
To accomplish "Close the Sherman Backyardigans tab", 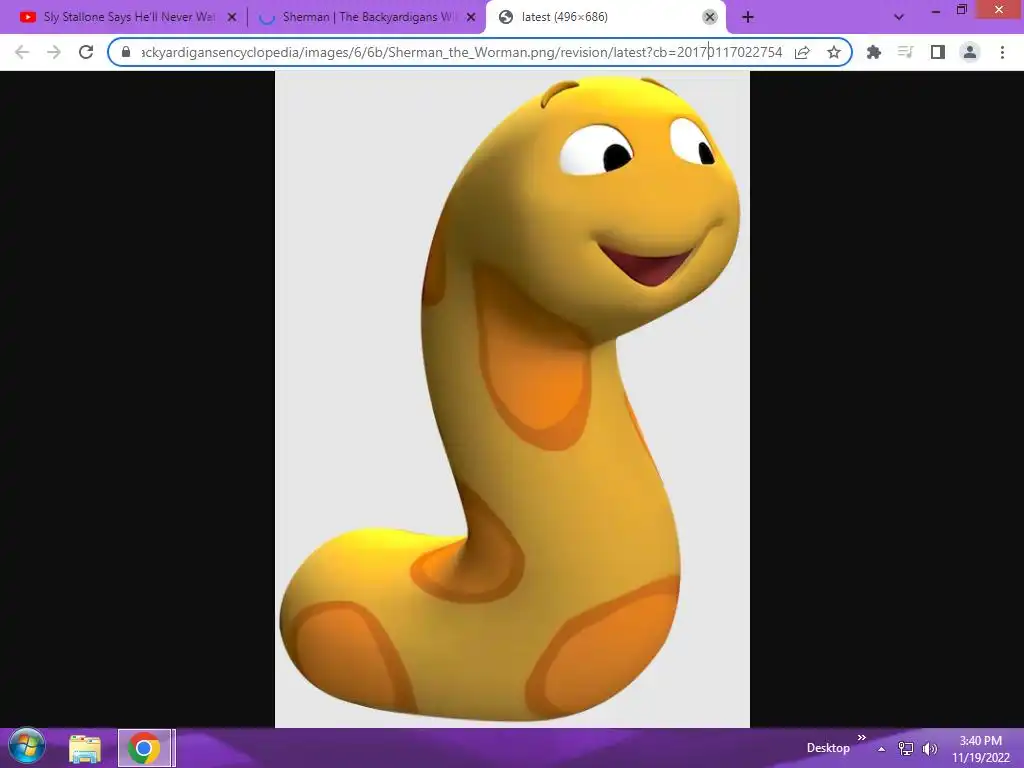I will coord(471,18).
